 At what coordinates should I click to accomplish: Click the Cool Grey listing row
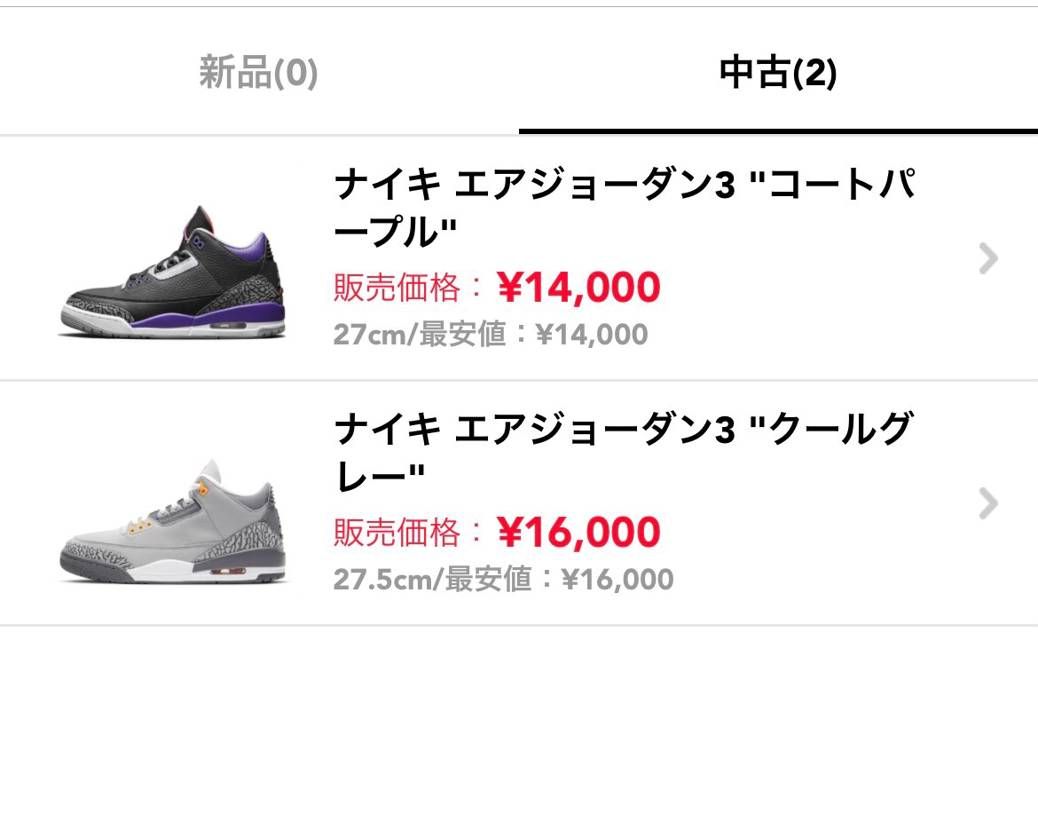click(x=519, y=505)
